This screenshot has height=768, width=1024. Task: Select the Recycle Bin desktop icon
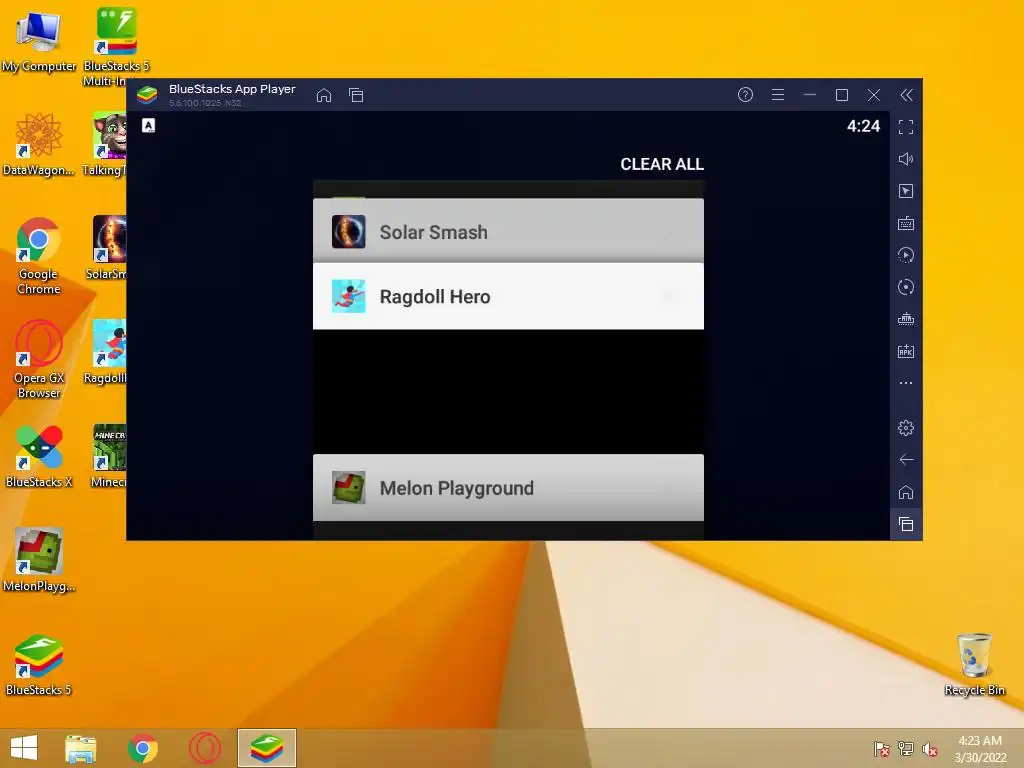coord(974,664)
